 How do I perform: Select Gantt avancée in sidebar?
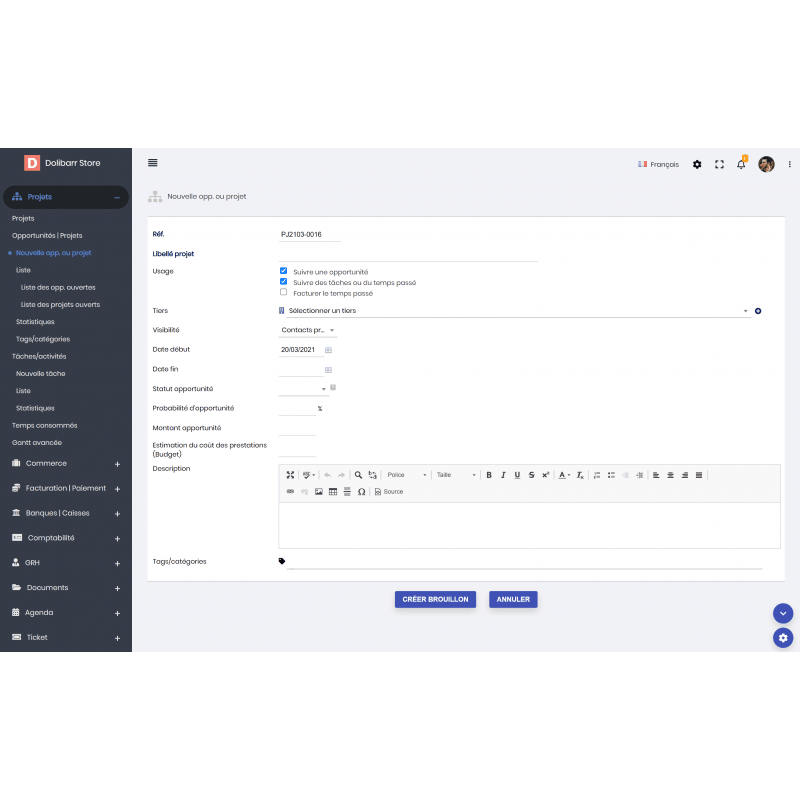click(37, 442)
